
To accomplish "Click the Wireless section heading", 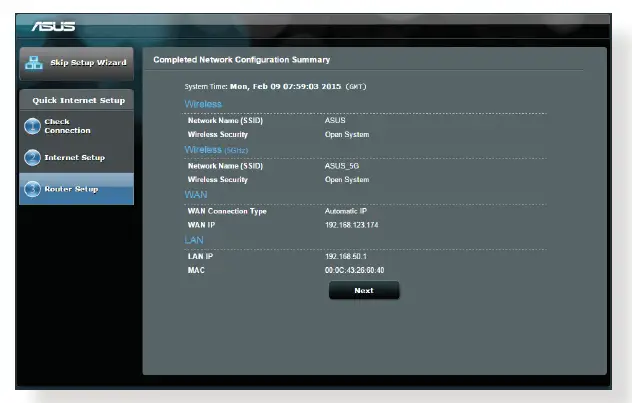I will click(203, 104).
